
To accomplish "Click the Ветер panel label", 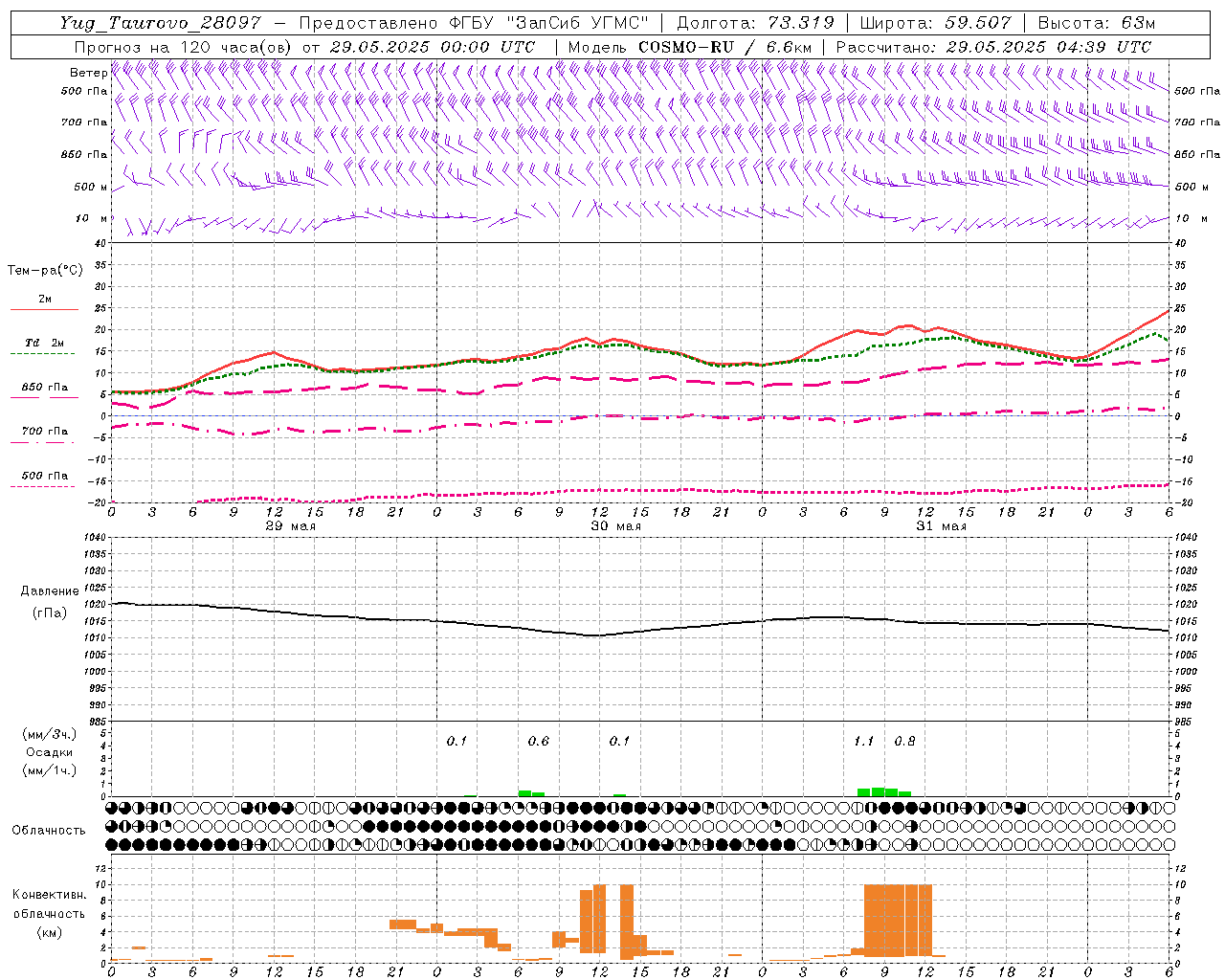I will (x=88, y=73).
